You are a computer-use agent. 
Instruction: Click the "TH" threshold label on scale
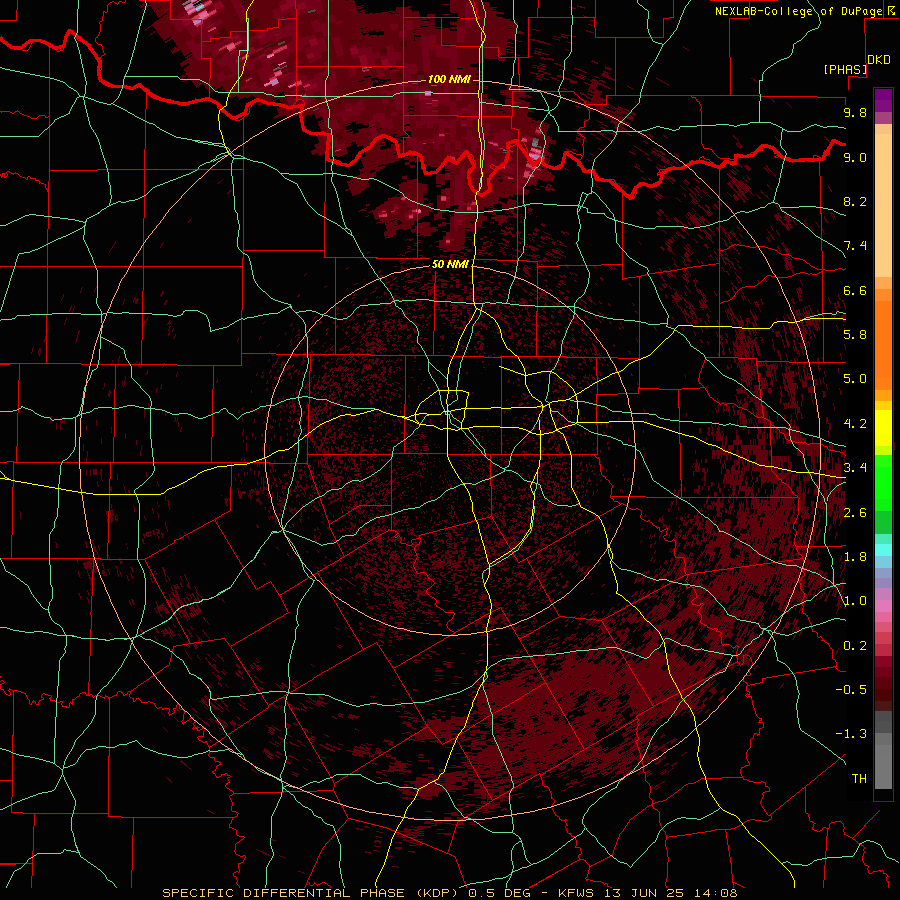pos(859,779)
